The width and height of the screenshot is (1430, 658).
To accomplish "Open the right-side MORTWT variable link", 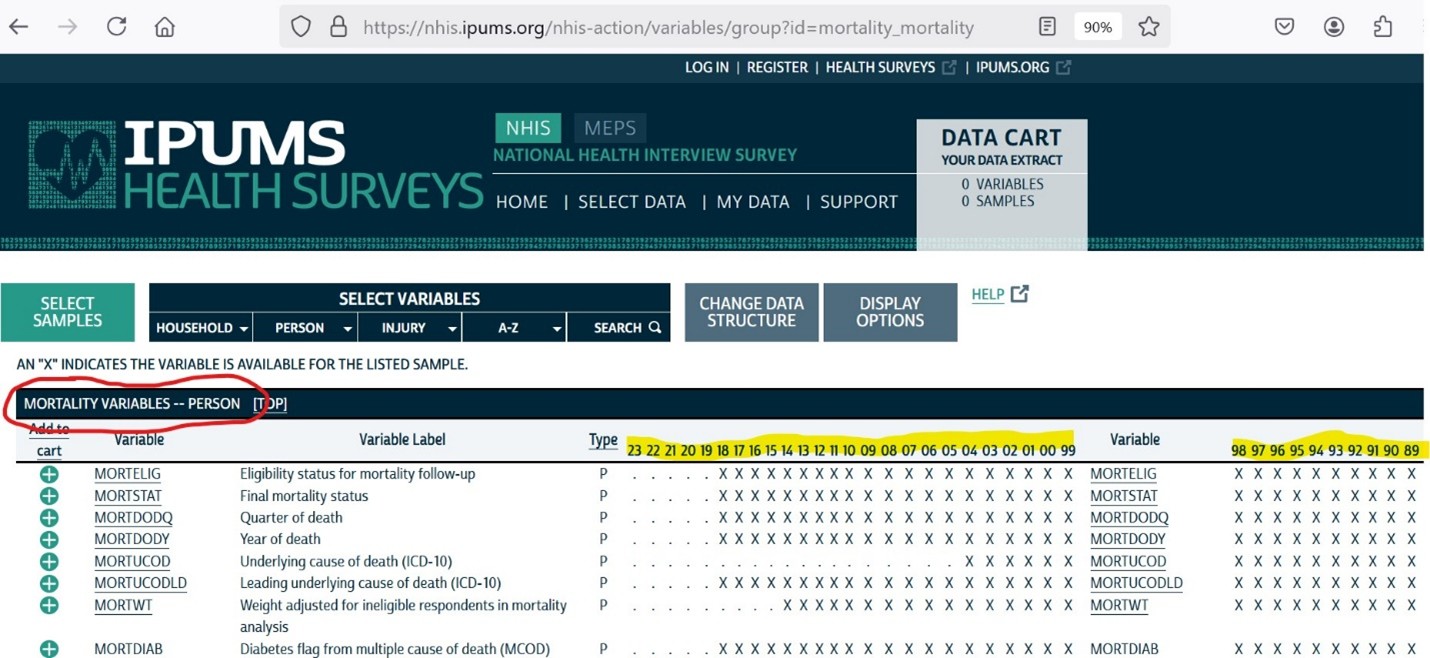I will click(x=1119, y=605).
